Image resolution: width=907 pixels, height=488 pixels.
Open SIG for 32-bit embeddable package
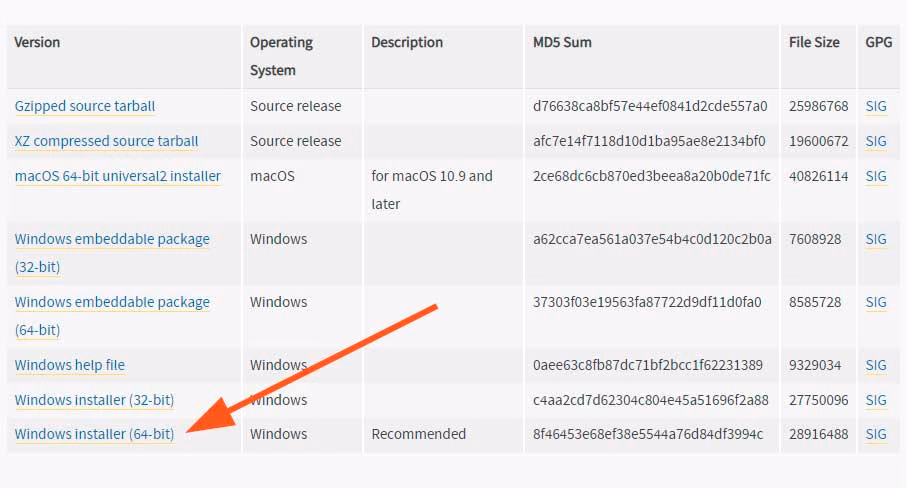coord(876,239)
